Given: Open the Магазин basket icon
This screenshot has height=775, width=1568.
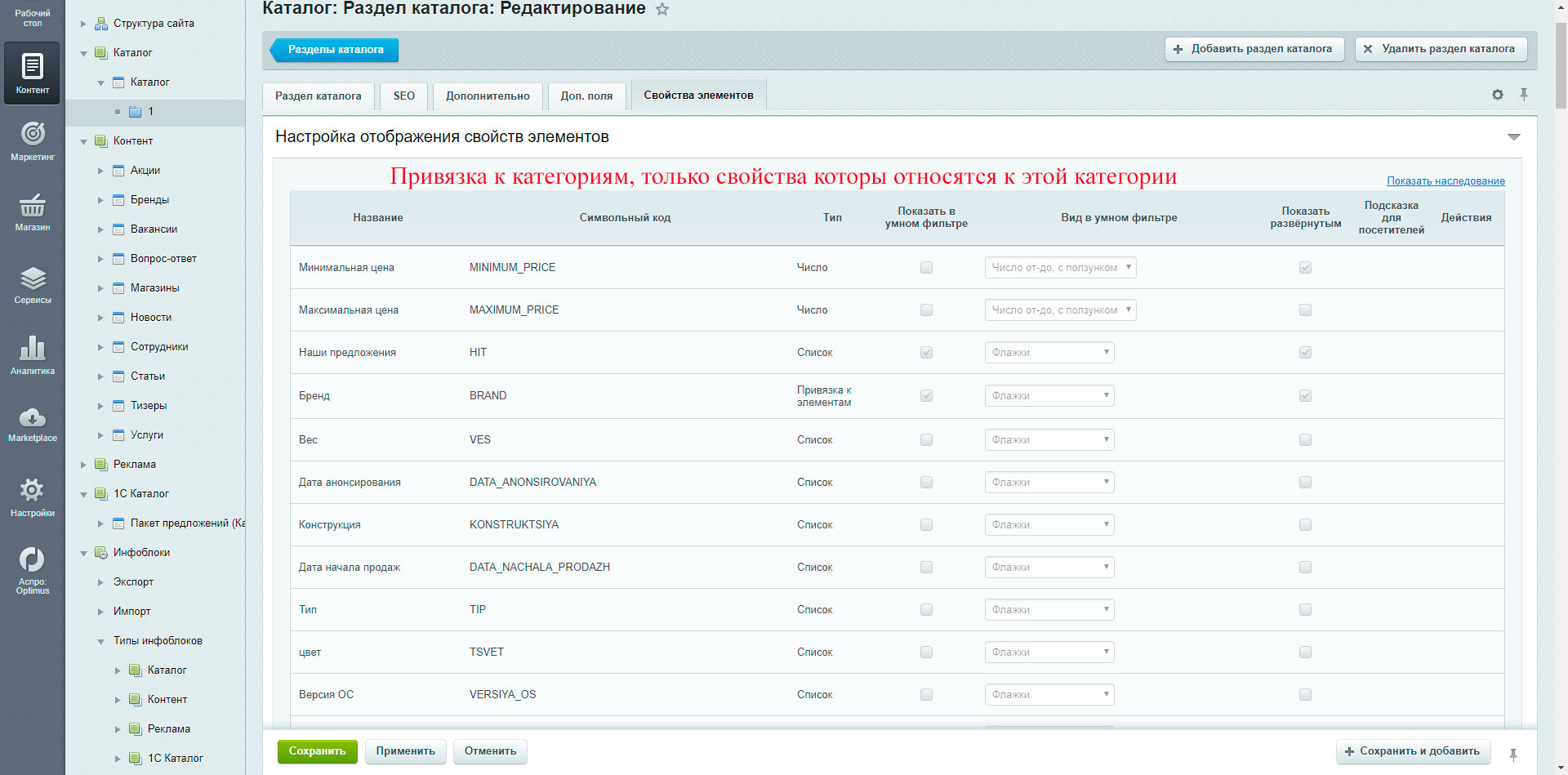Looking at the screenshot, I should pos(33,205).
